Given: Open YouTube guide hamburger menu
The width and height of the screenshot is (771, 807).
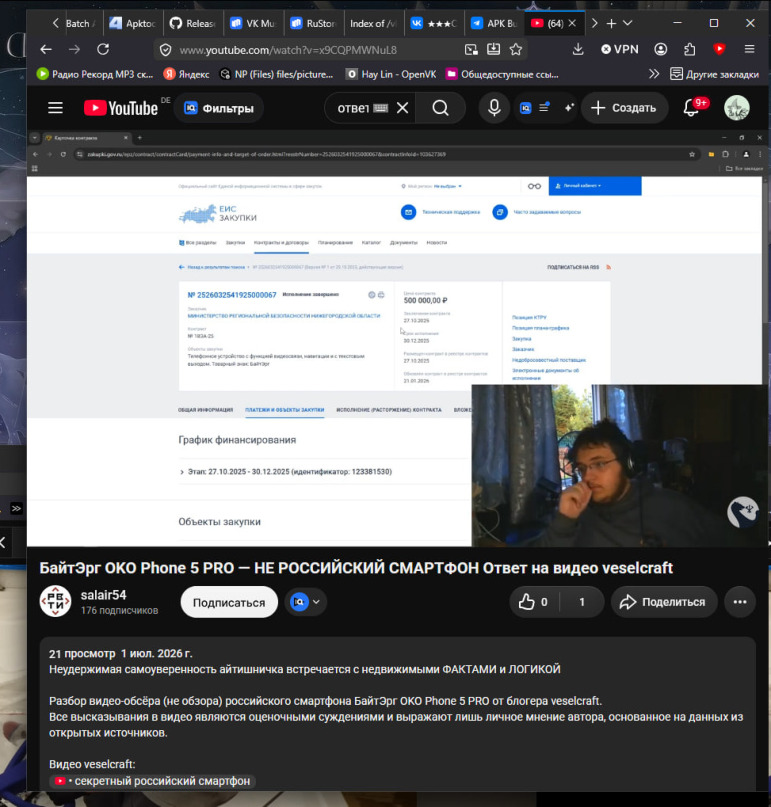Looking at the screenshot, I should tap(56, 108).
